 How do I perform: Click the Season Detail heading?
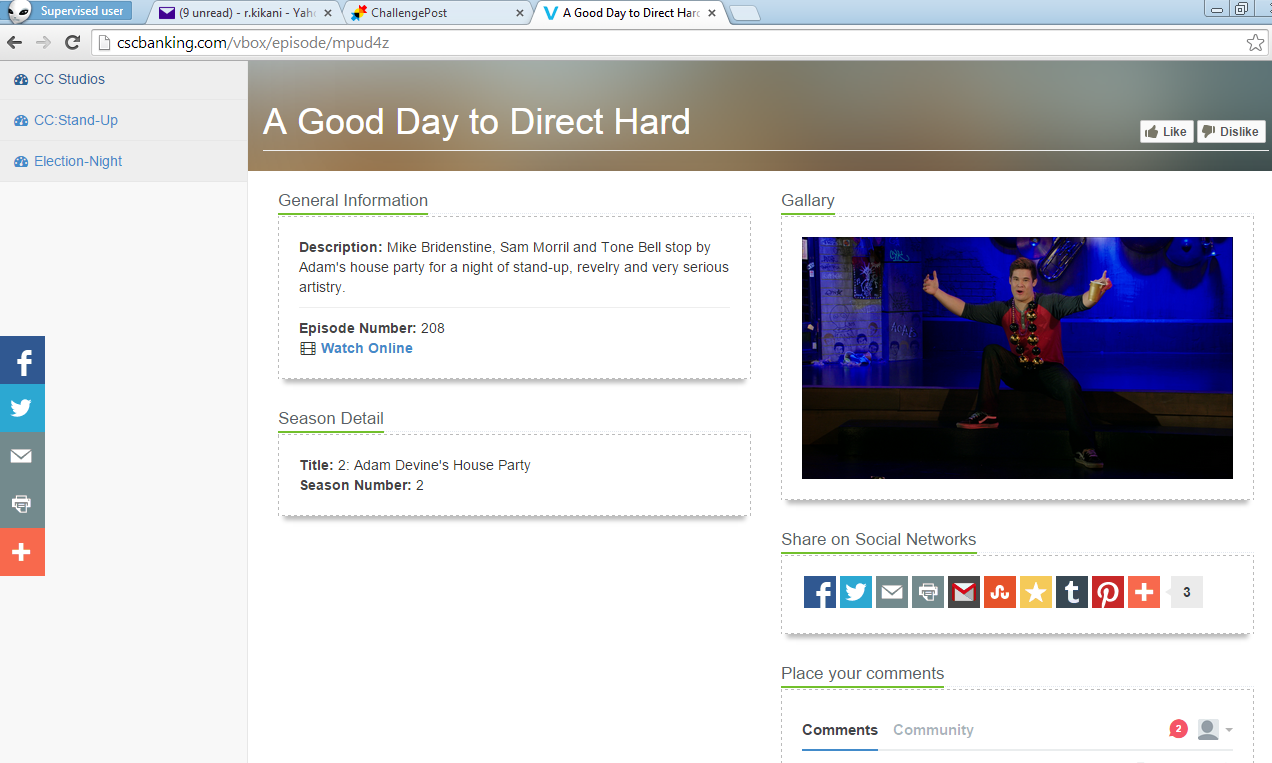(331, 418)
